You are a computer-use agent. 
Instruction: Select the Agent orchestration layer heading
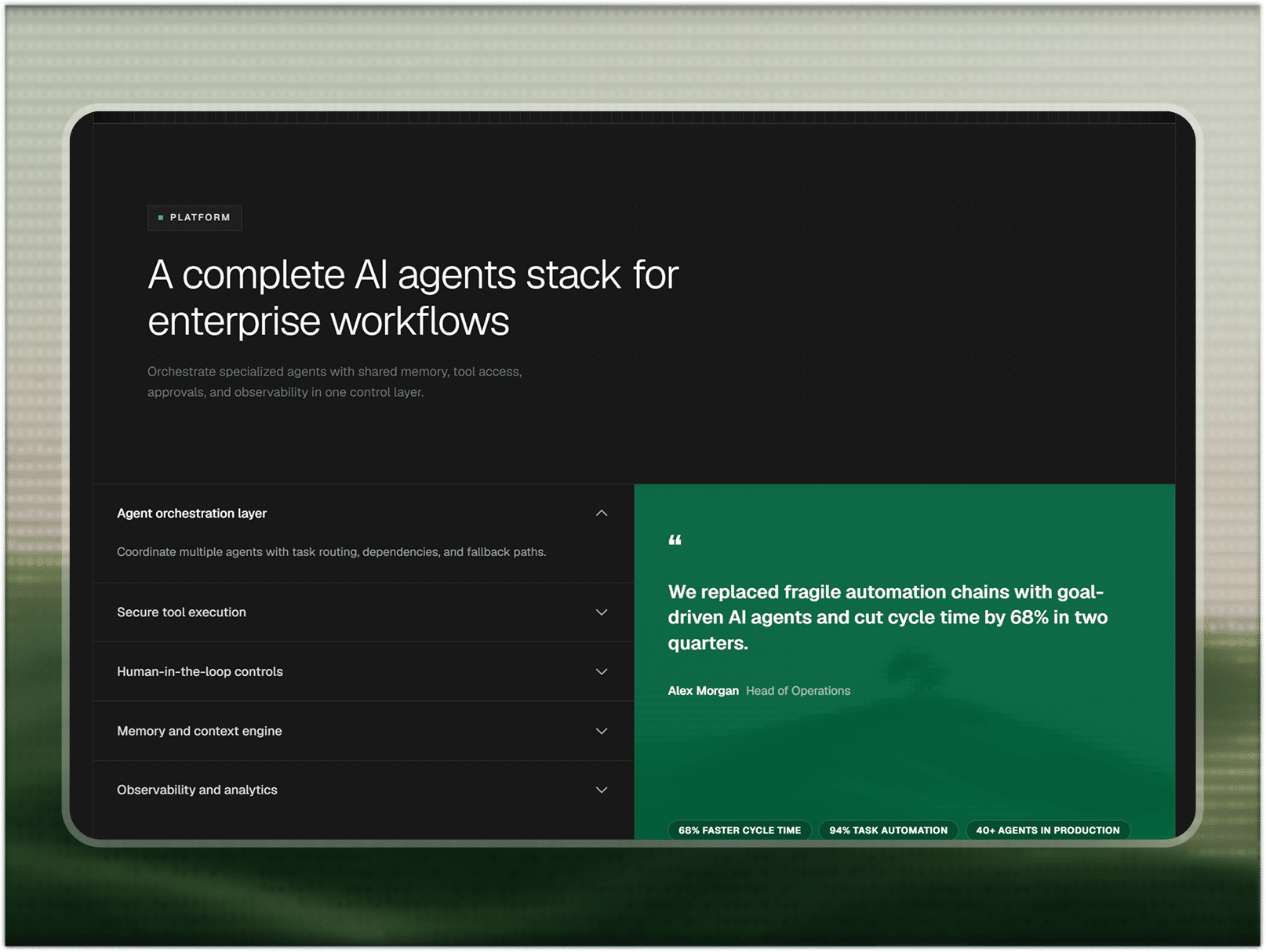192,513
